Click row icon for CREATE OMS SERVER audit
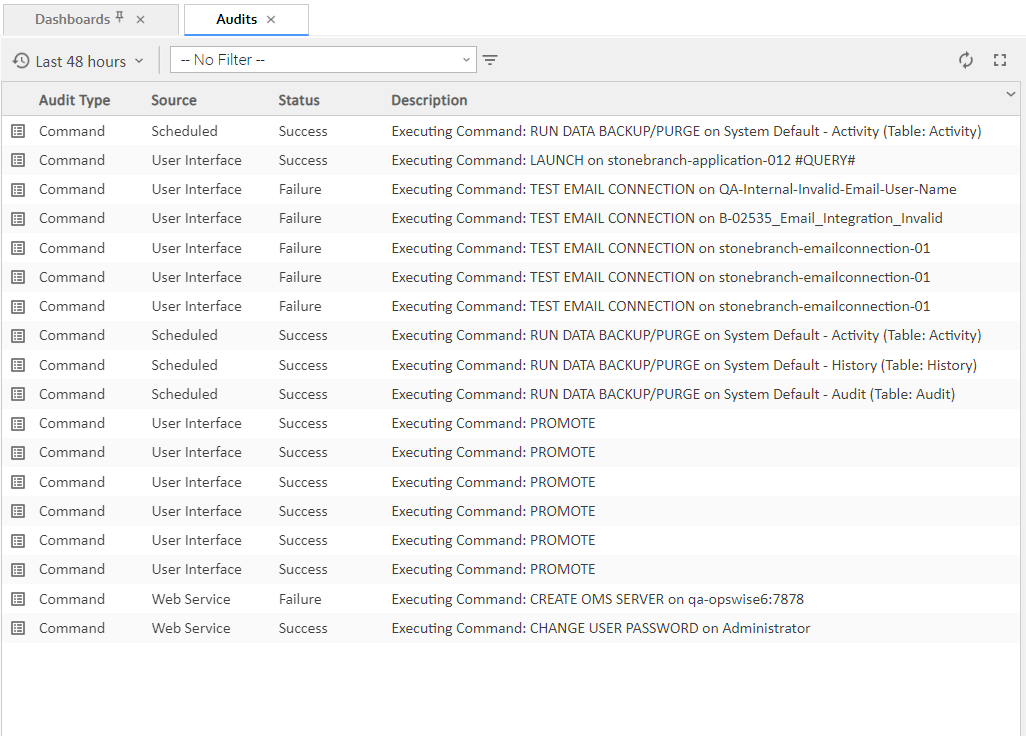The image size is (1026, 736). pyautogui.click(x=18, y=599)
